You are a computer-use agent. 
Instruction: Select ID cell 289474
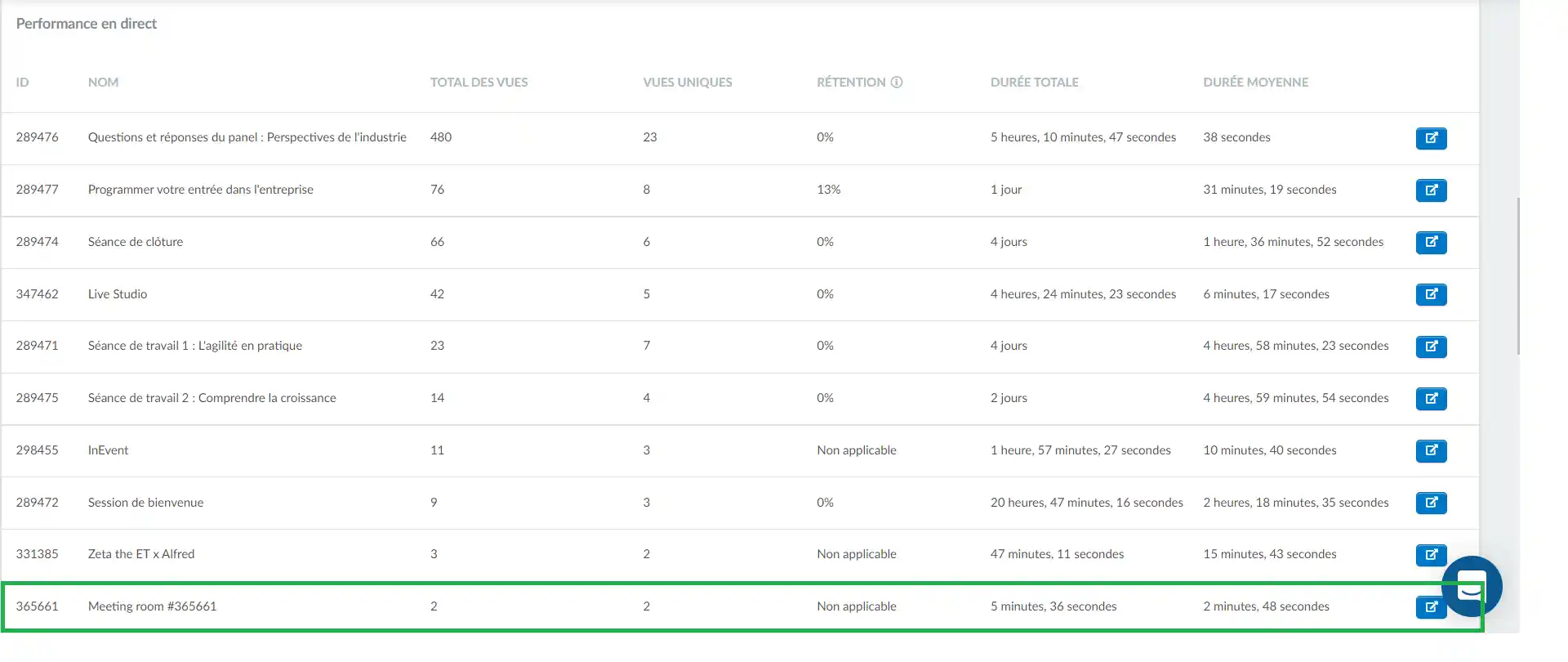(x=37, y=242)
